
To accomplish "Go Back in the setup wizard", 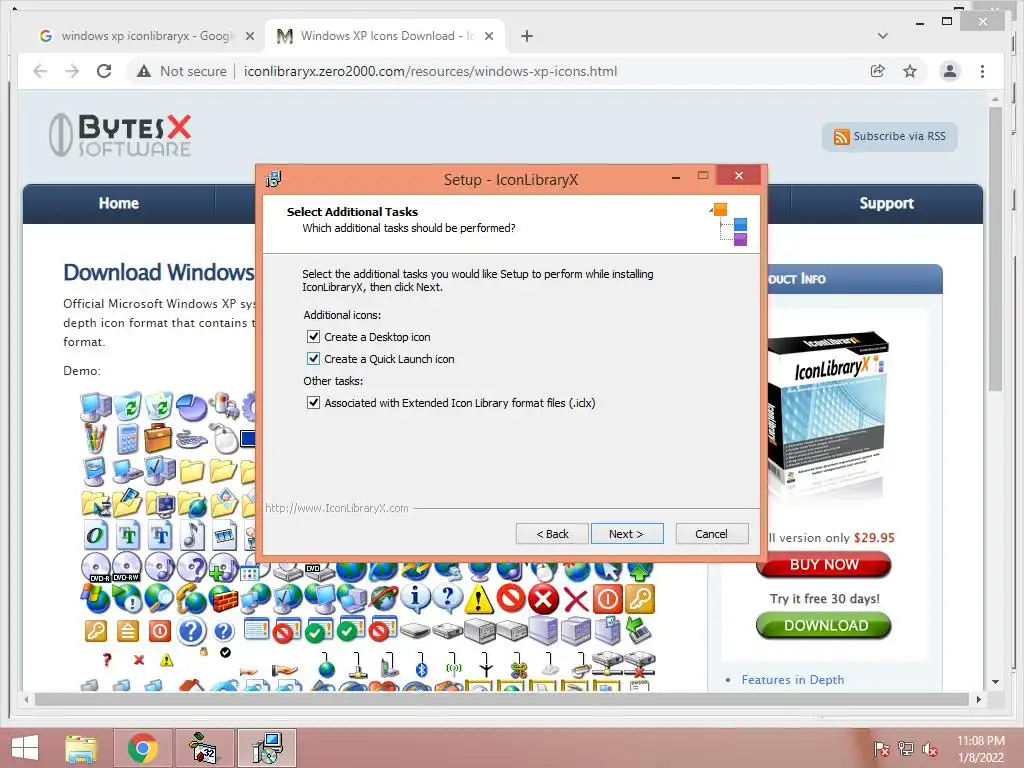I will (x=552, y=534).
